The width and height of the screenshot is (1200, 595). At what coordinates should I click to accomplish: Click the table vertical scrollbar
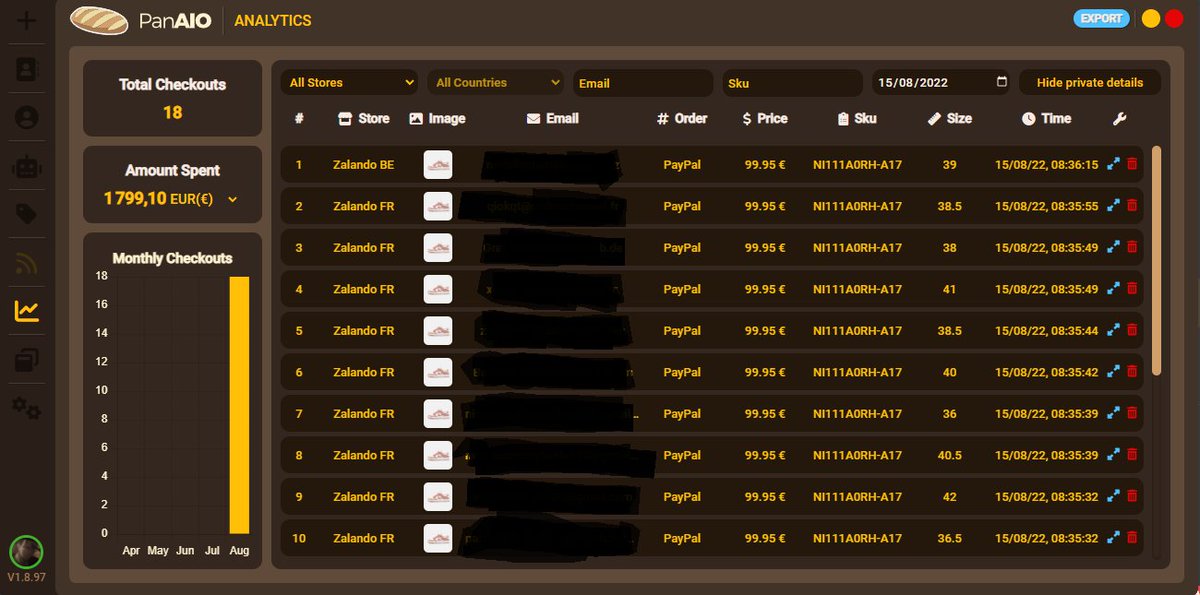[1157, 260]
